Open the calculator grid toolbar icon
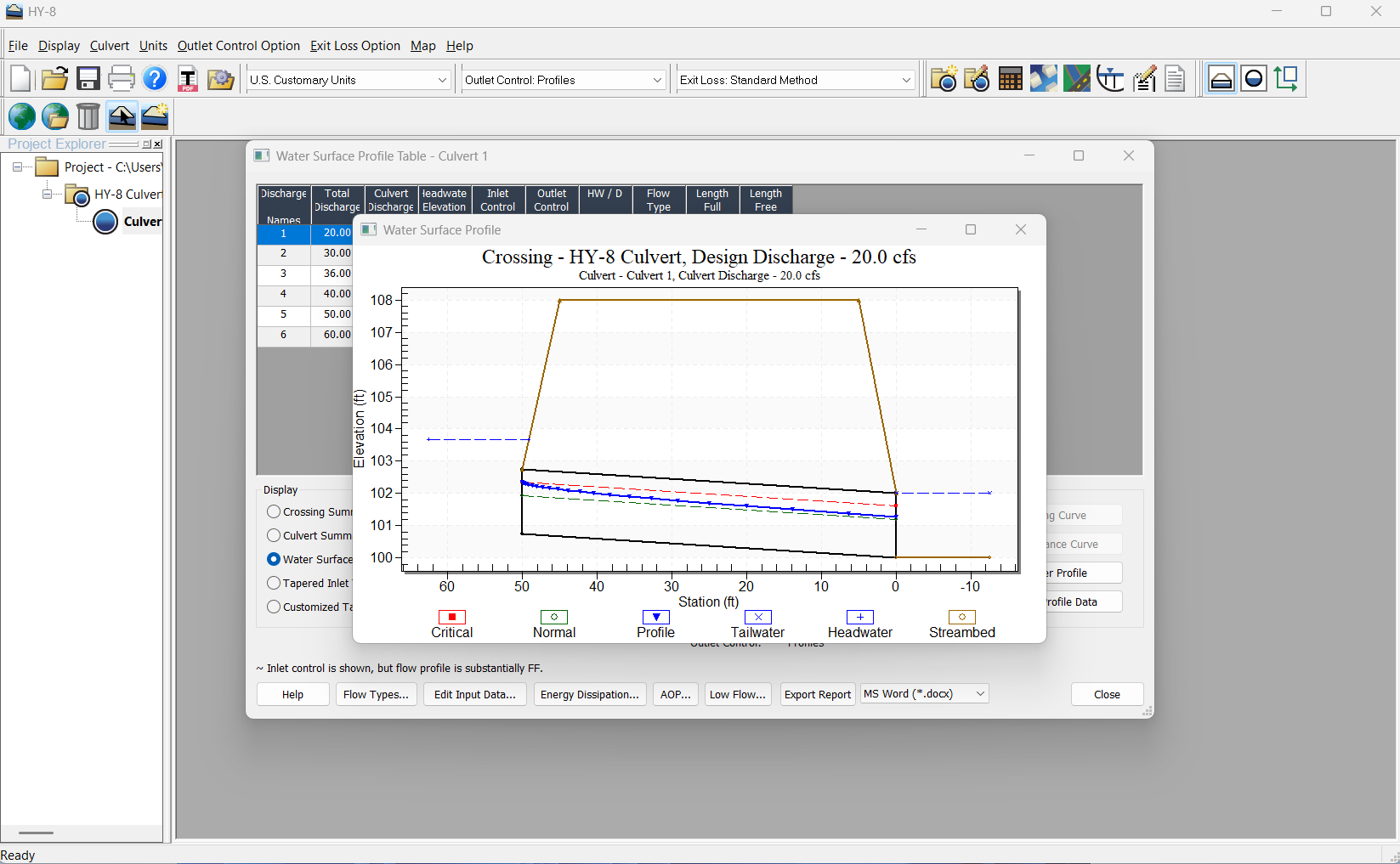1400x864 pixels. [1011, 79]
